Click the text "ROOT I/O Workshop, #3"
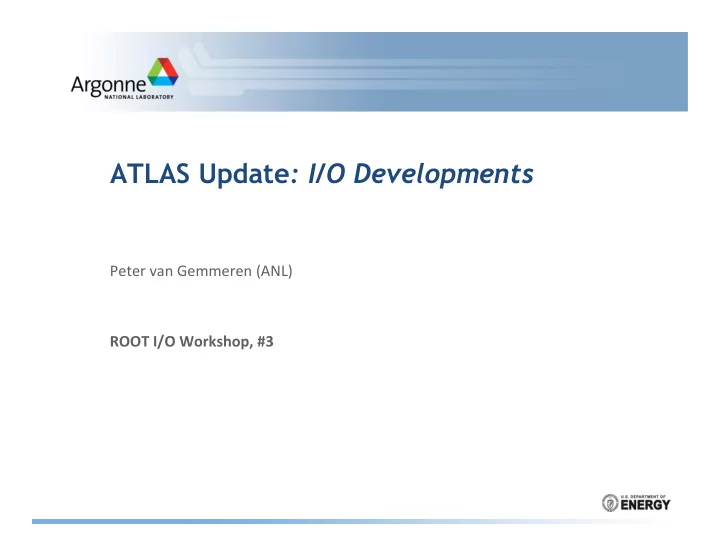This screenshot has width=720, height=557. (191, 341)
